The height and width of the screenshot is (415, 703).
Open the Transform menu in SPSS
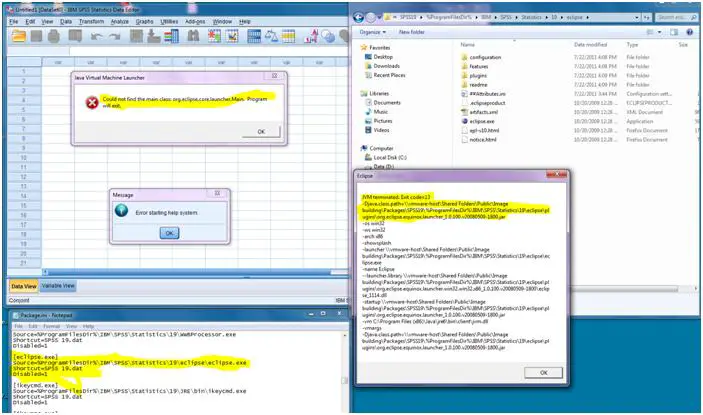tap(91, 22)
